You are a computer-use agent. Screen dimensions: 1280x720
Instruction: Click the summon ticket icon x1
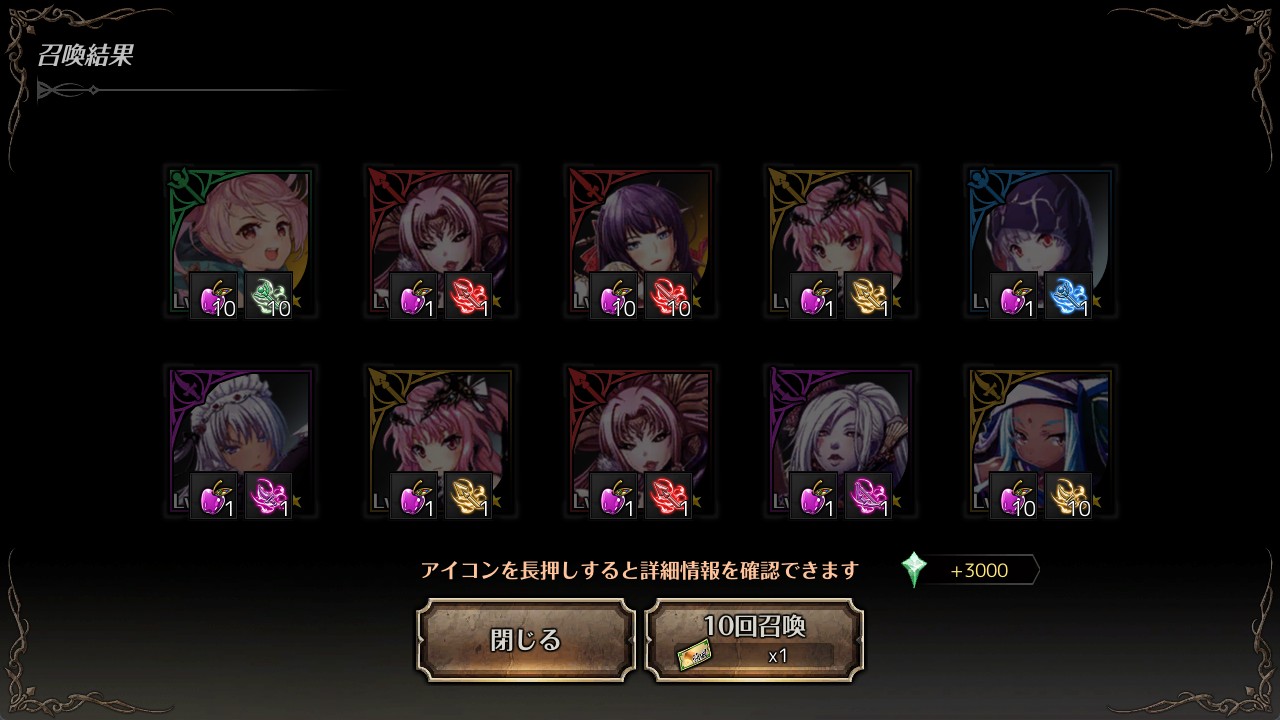(695, 656)
